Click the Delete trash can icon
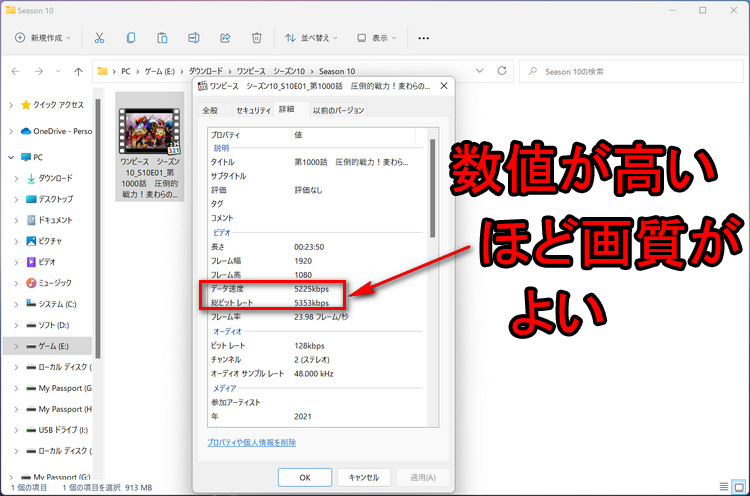Screen dimensions: 750x496 coord(257,38)
